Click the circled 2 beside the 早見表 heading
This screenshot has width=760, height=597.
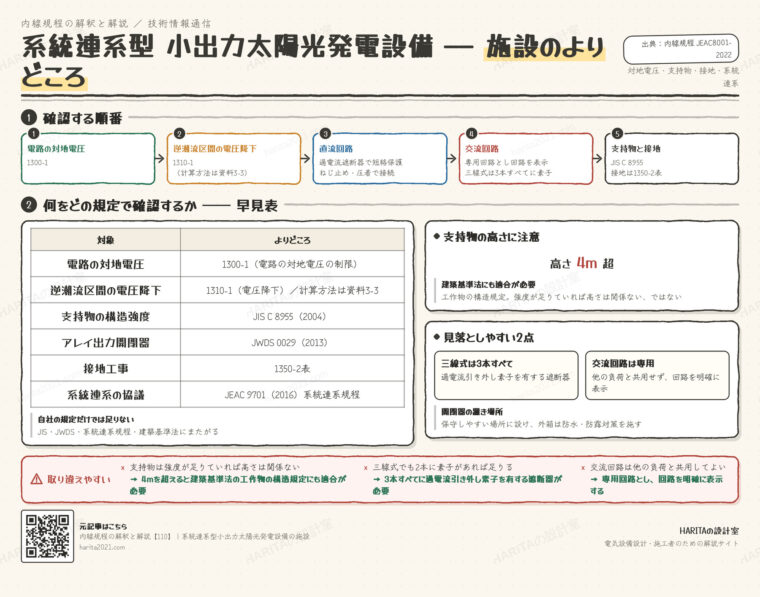(x=29, y=205)
